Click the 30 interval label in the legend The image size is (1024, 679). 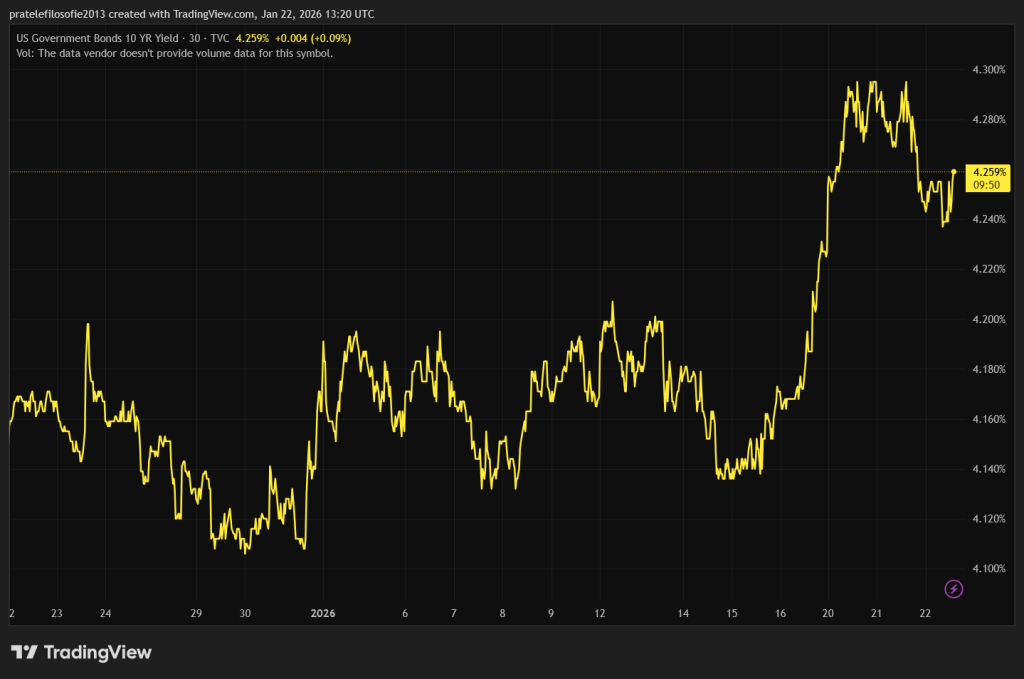[x=201, y=38]
